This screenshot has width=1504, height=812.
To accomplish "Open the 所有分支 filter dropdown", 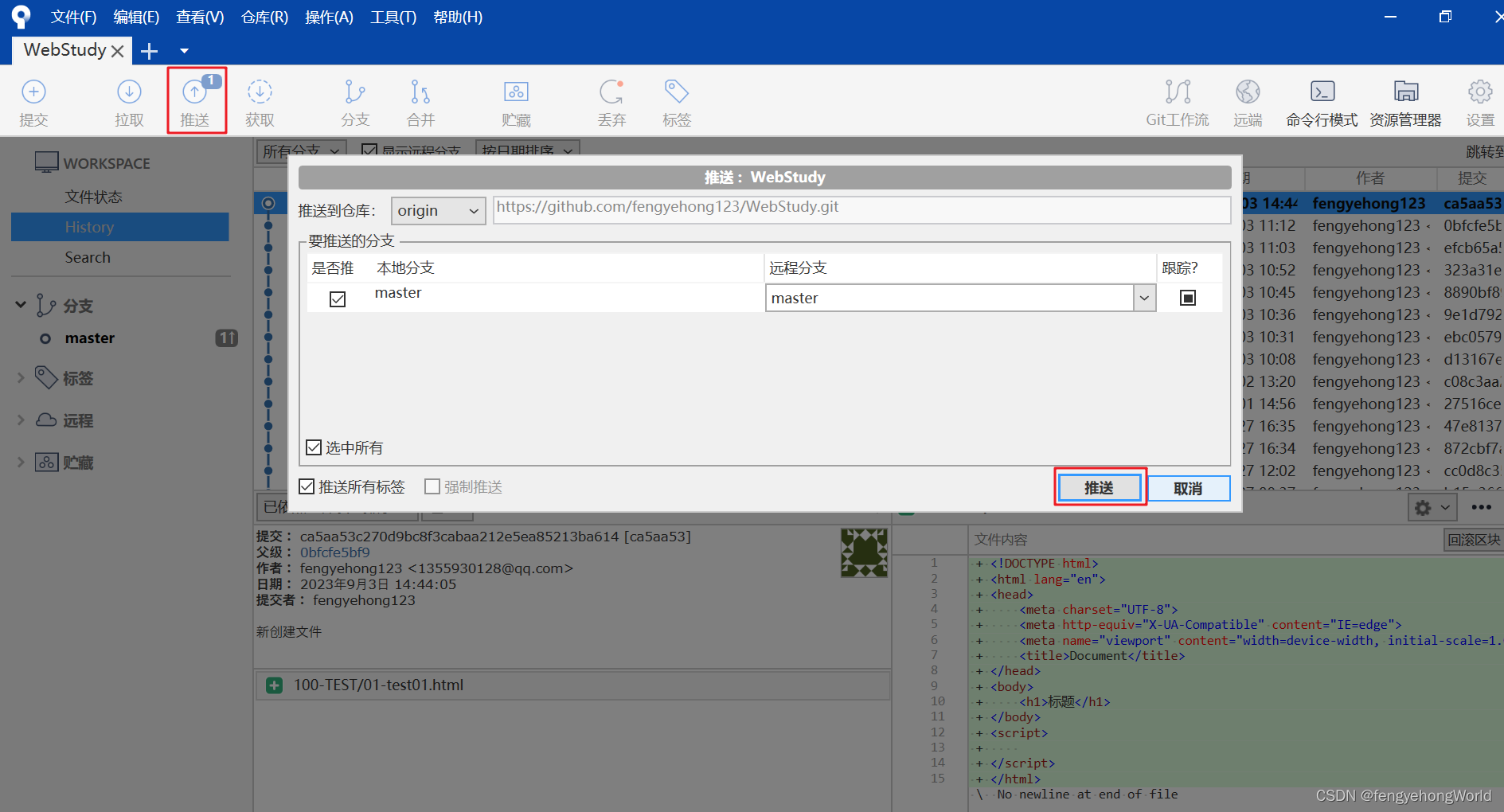I will click(x=302, y=150).
